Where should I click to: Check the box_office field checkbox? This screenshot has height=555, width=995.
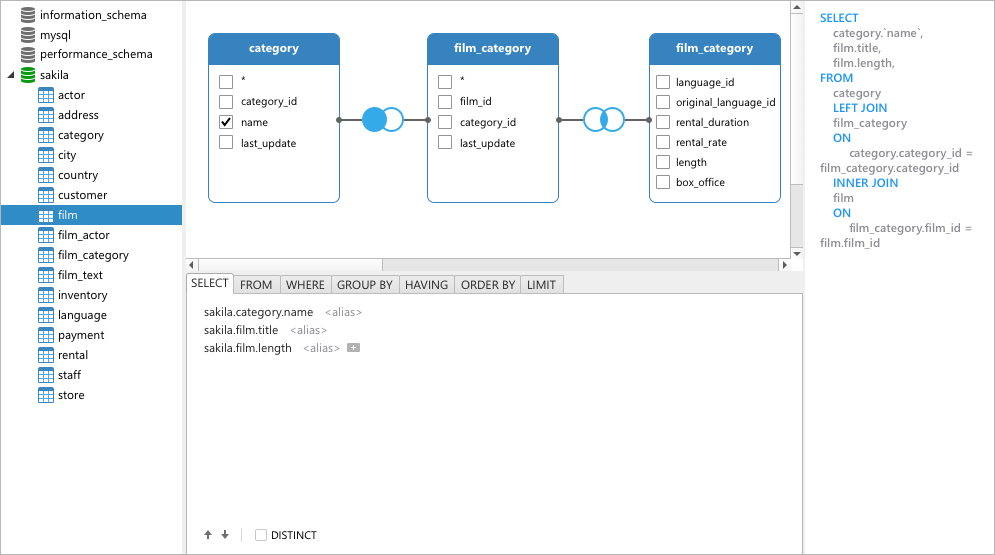[663, 182]
